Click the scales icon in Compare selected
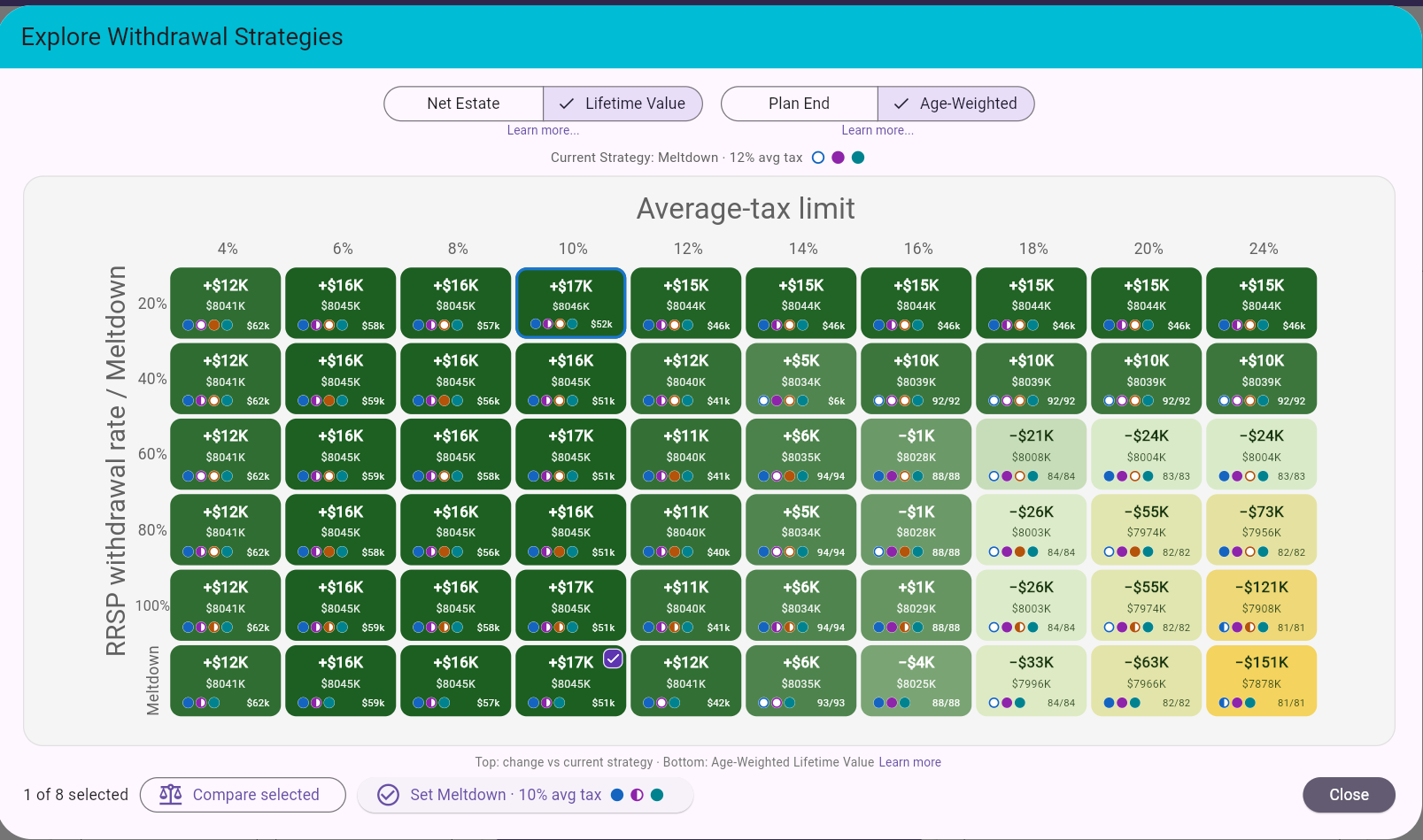 [x=171, y=794]
